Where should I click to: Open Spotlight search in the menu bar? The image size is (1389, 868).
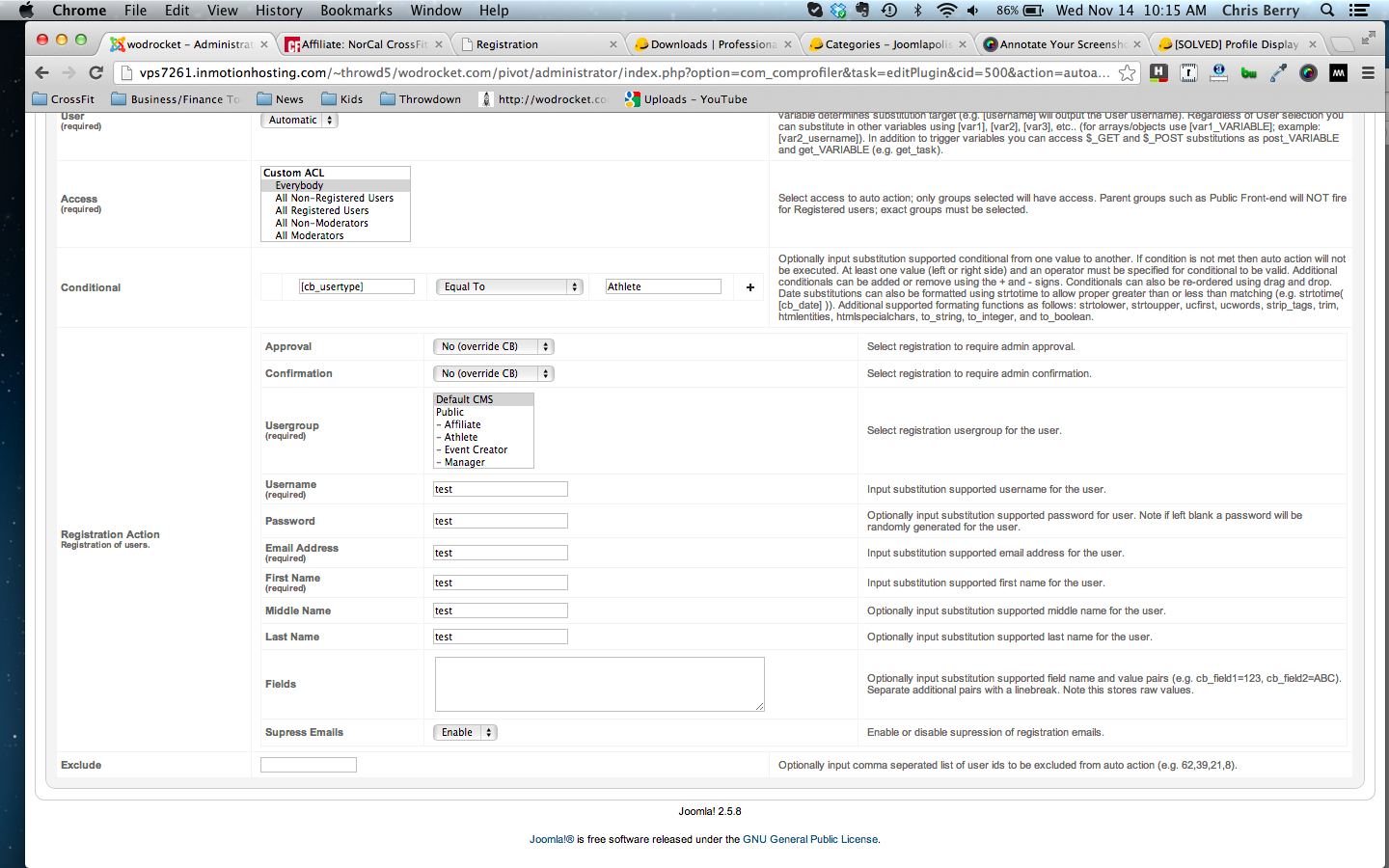[x=1327, y=10]
